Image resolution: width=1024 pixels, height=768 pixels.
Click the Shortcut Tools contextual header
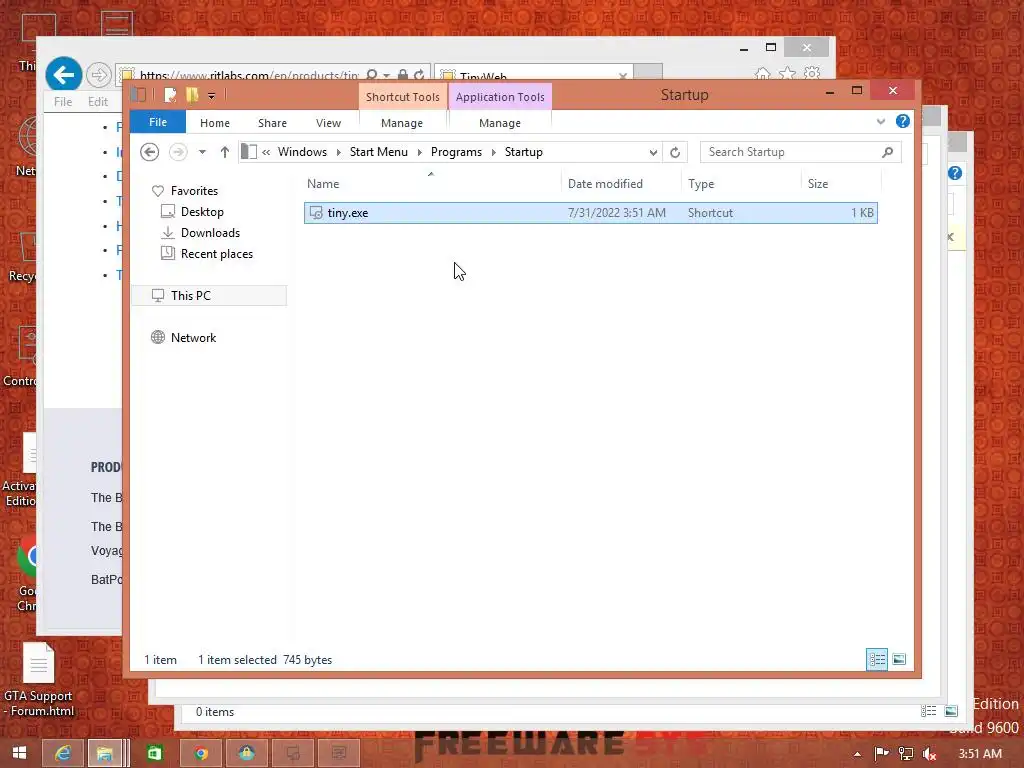[402, 97]
